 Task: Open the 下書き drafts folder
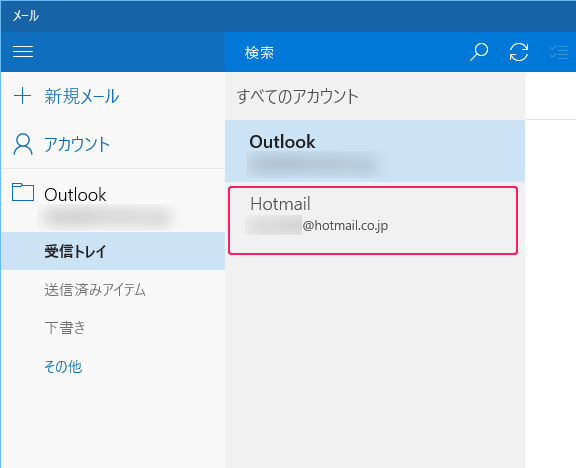click(113, 327)
